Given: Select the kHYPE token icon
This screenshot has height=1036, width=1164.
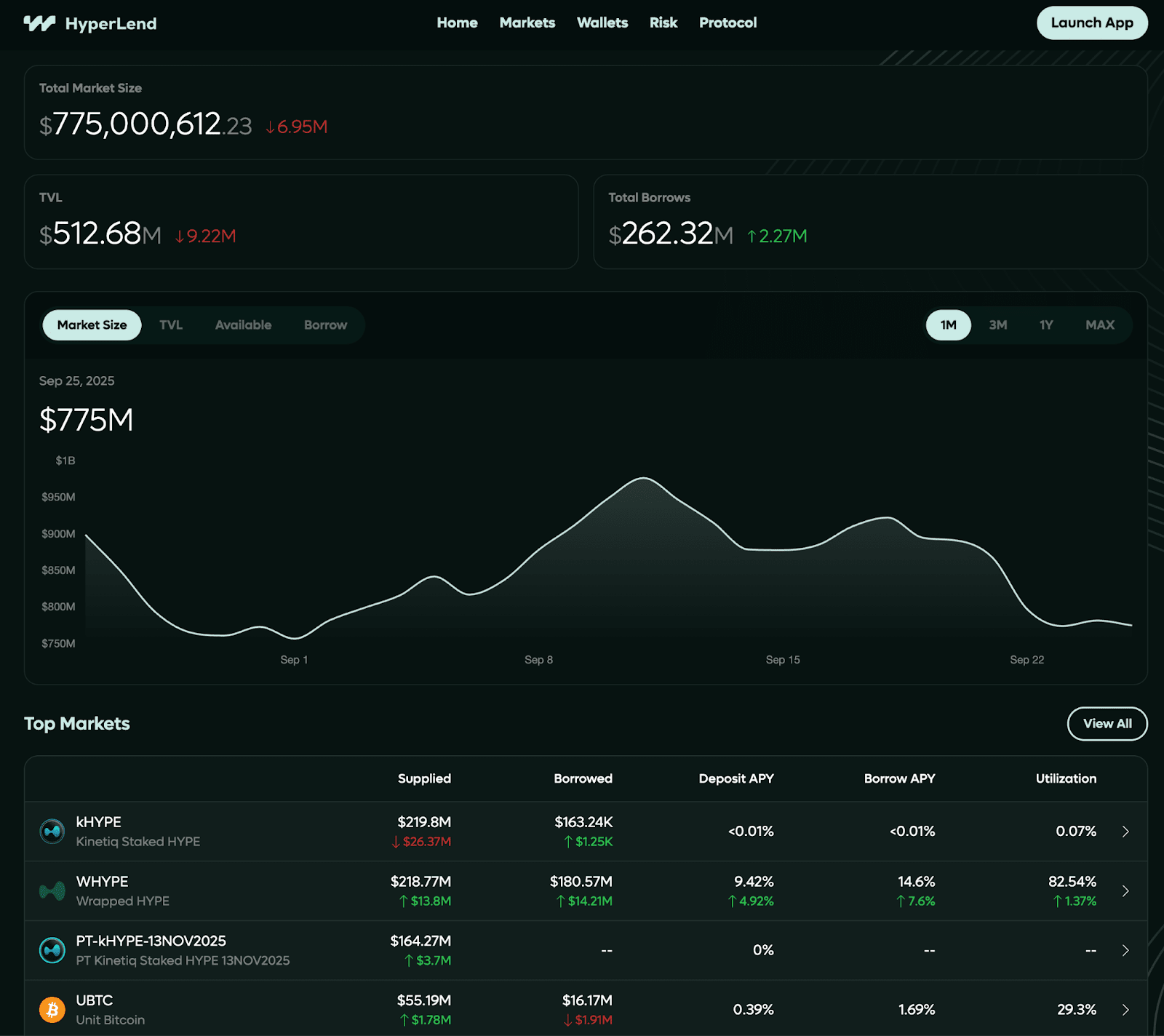Looking at the screenshot, I should click(51, 831).
